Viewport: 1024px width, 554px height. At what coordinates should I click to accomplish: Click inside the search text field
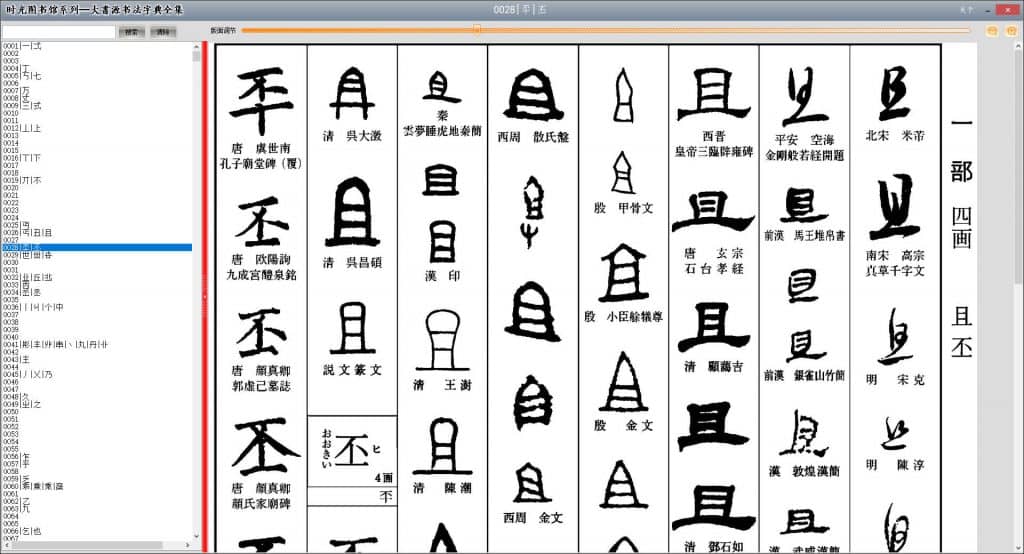click(58, 32)
